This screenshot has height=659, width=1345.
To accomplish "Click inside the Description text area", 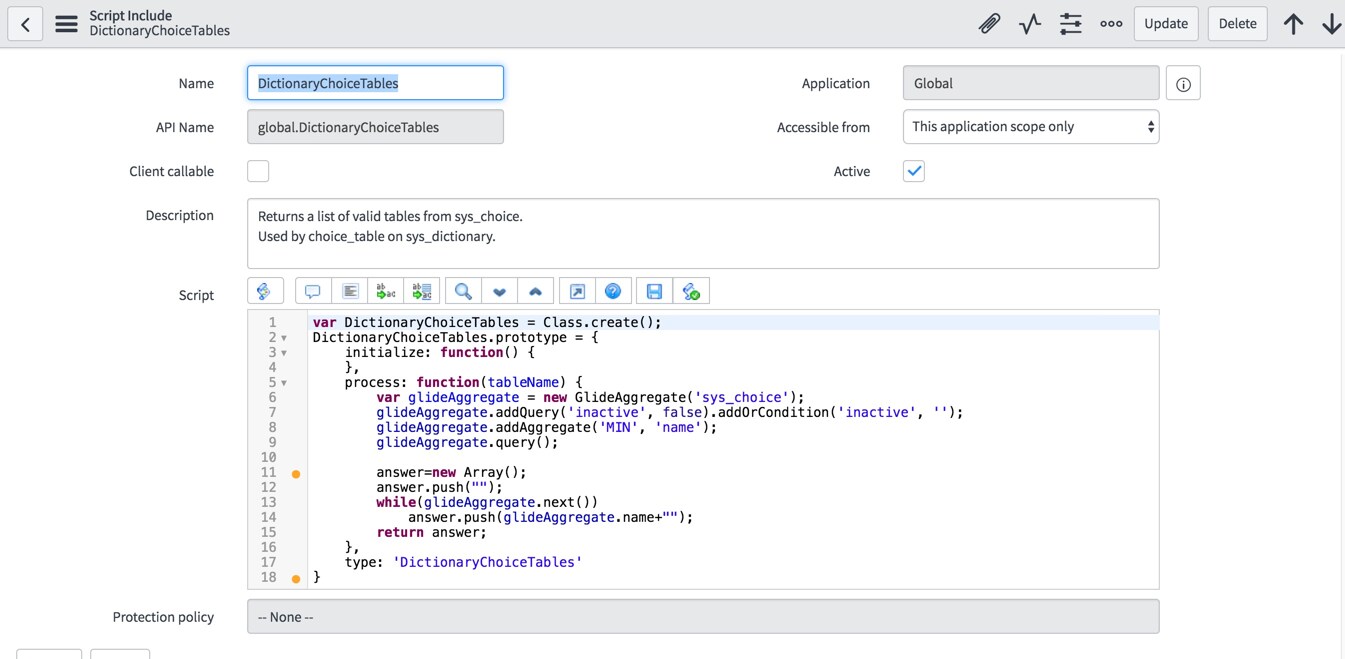I will coord(703,233).
